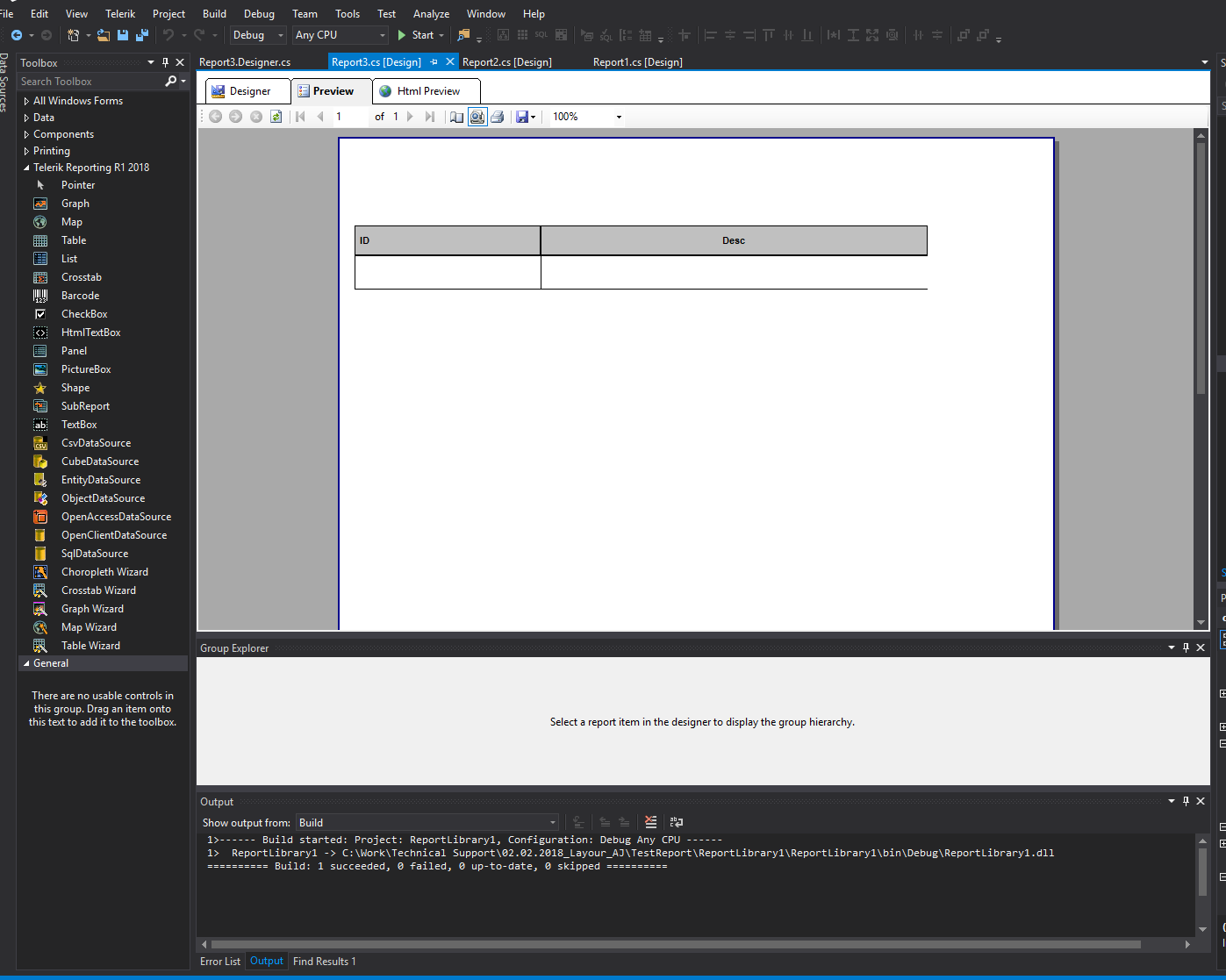Image resolution: width=1226 pixels, height=980 pixels.
Task: Expand the All Windows Forms group
Action: (26, 101)
